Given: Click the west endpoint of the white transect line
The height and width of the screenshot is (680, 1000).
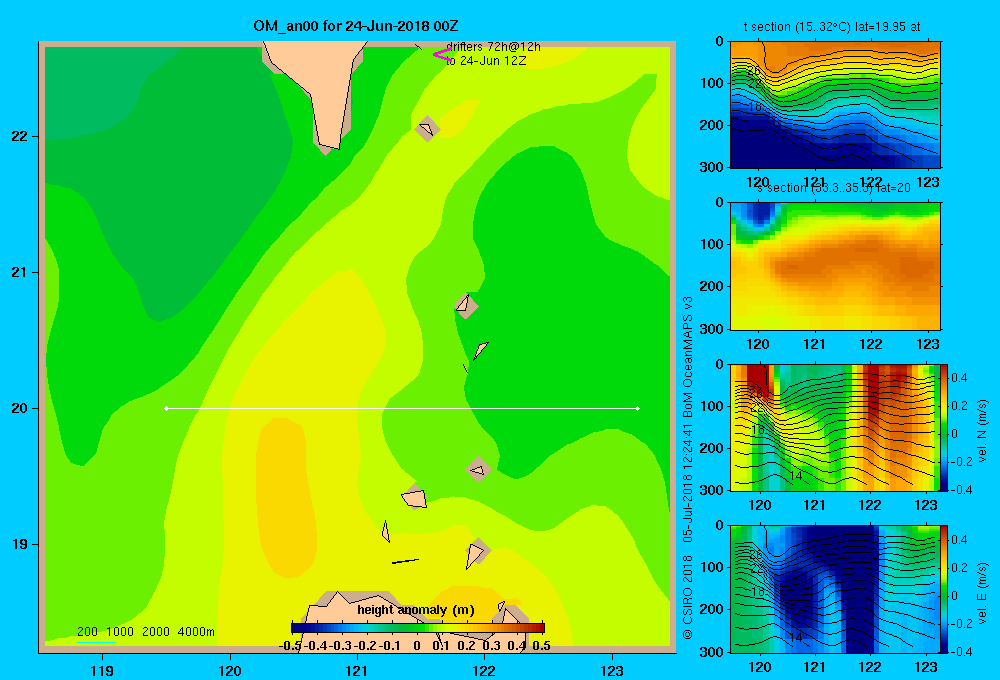Looking at the screenshot, I should pos(166,408).
